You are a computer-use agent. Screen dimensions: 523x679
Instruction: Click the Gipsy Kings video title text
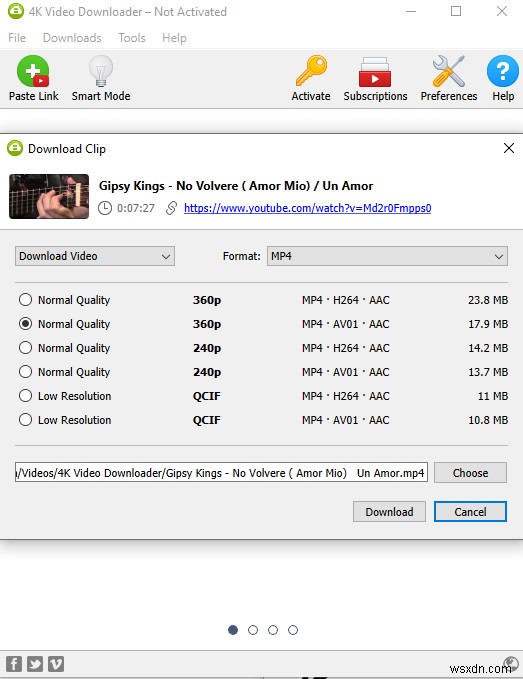[x=236, y=186]
